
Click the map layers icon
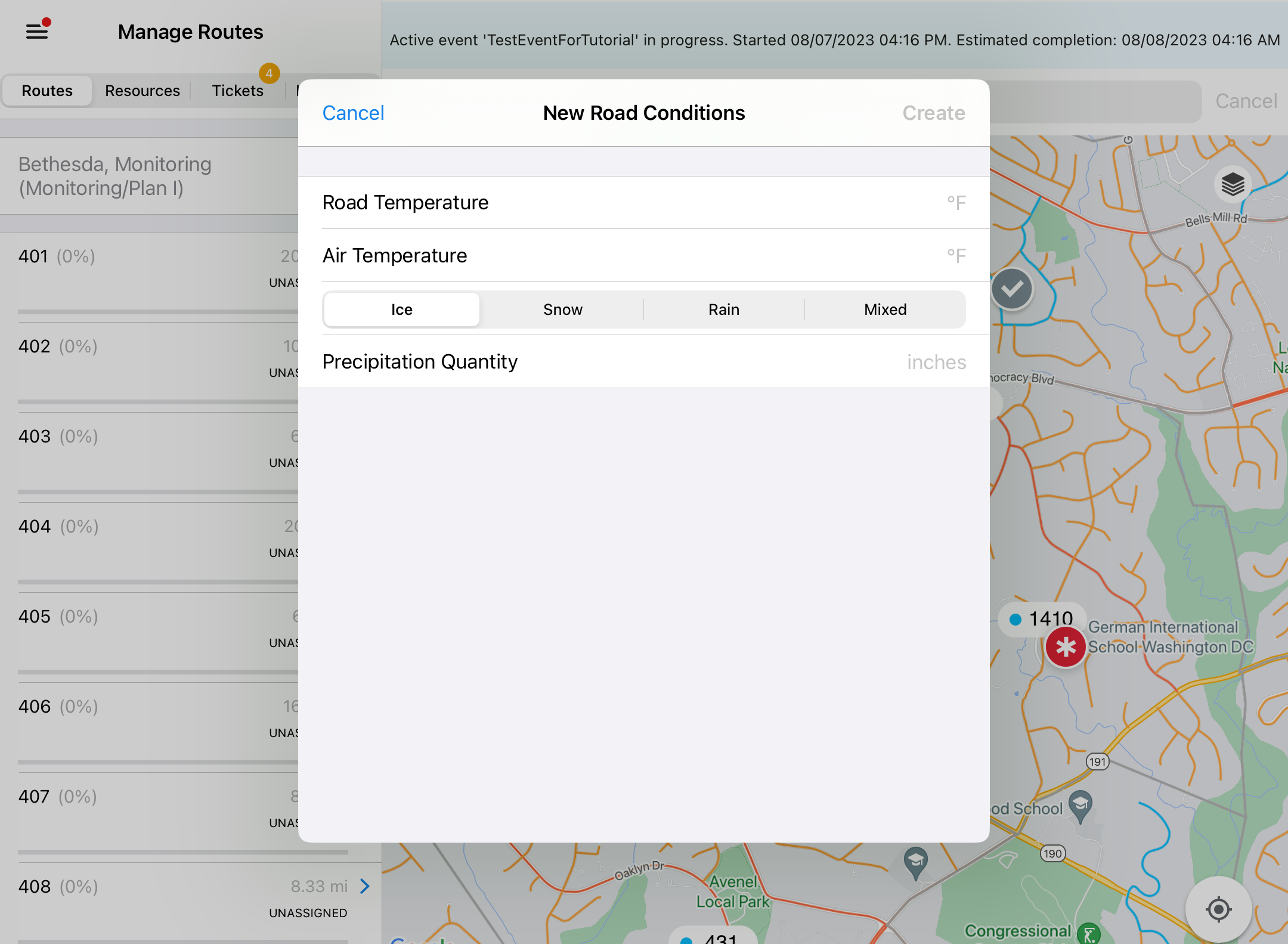click(1233, 184)
